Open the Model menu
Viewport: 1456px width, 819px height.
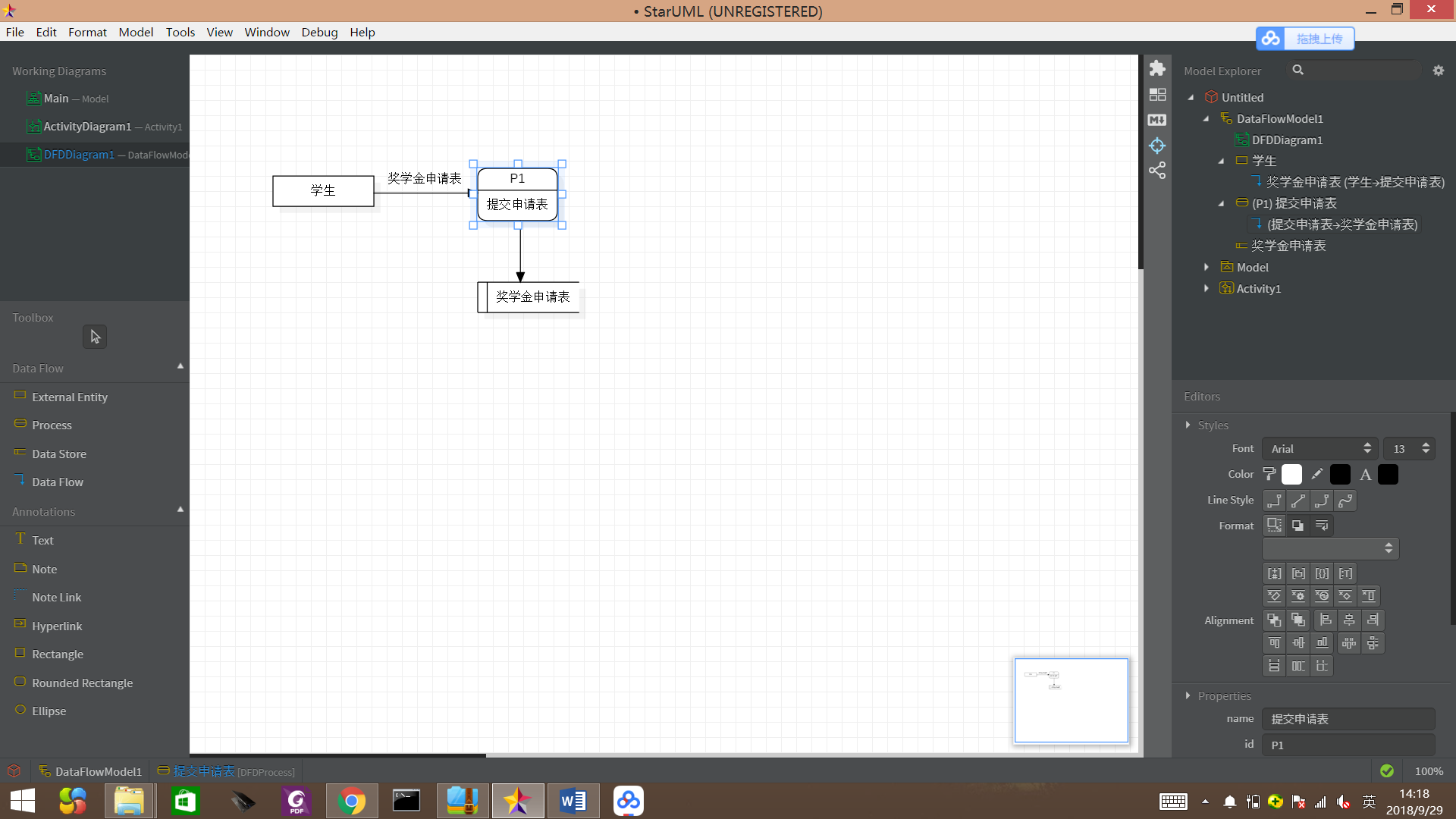[x=136, y=32]
